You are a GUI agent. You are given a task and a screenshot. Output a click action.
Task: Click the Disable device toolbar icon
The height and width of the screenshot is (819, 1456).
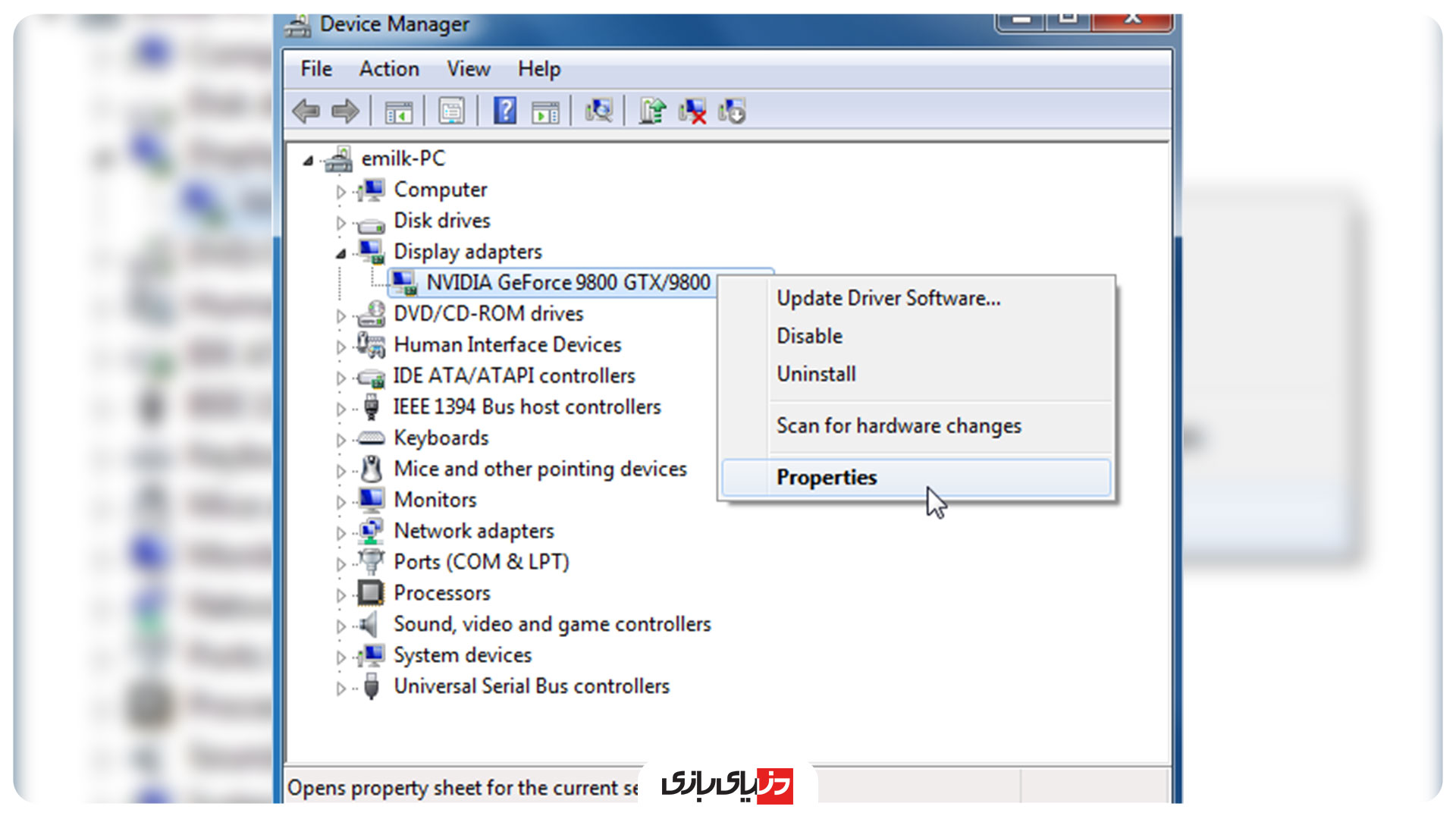point(733,111)
